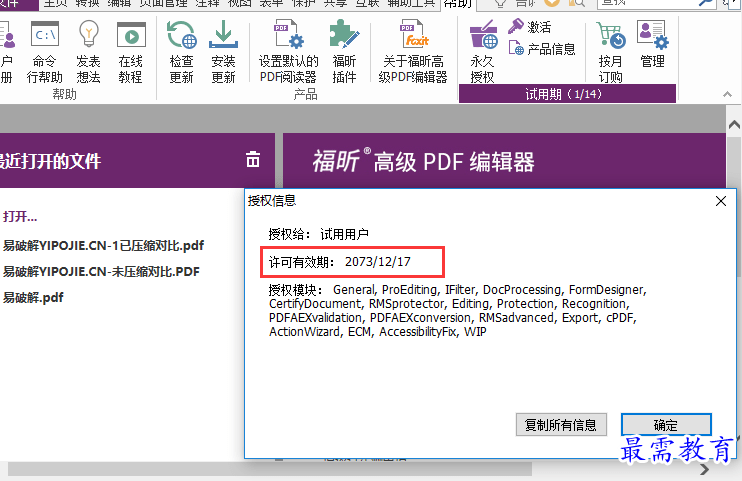Open 福昕插件 plugins
Viewport: 742px width, 481px height.
pos(344,52)
